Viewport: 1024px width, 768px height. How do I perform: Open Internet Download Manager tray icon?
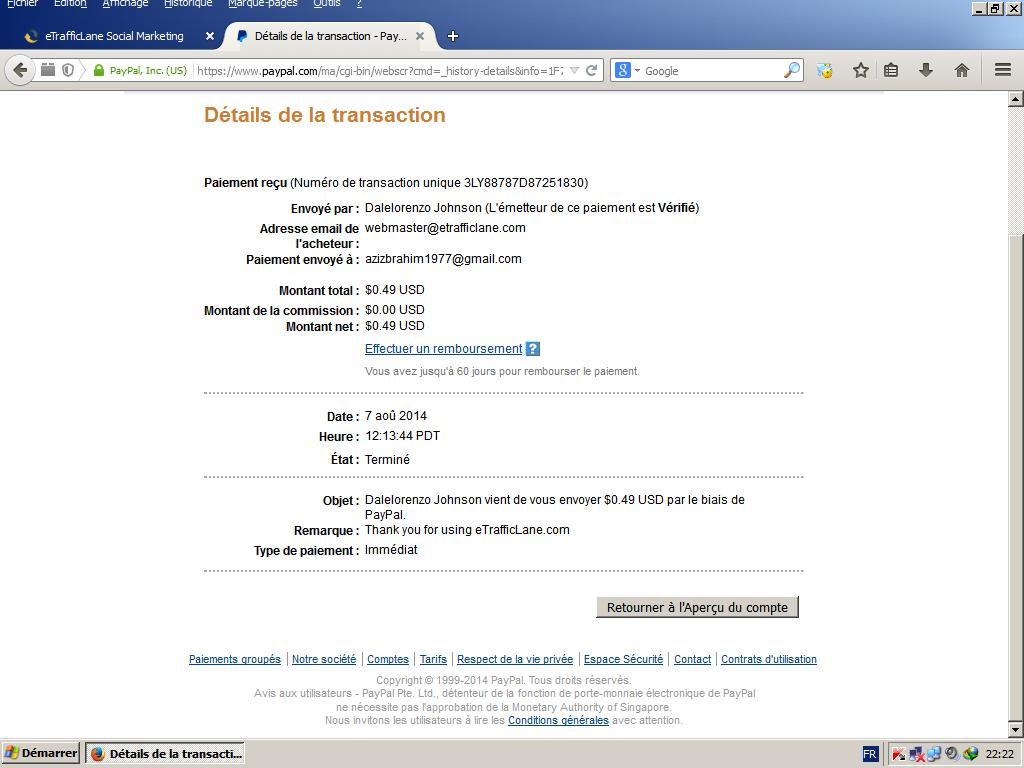point(970,754)
